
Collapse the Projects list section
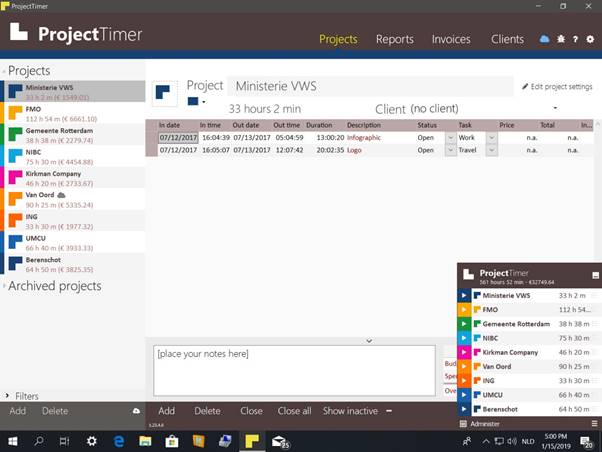coord(4,71)
